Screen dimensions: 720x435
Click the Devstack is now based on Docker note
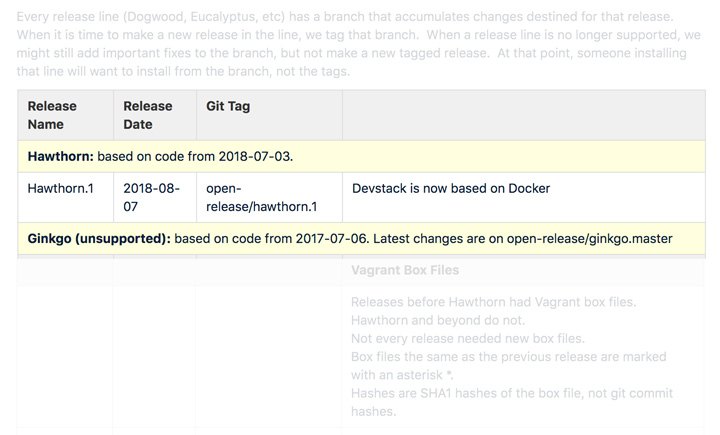pos(451,188)
